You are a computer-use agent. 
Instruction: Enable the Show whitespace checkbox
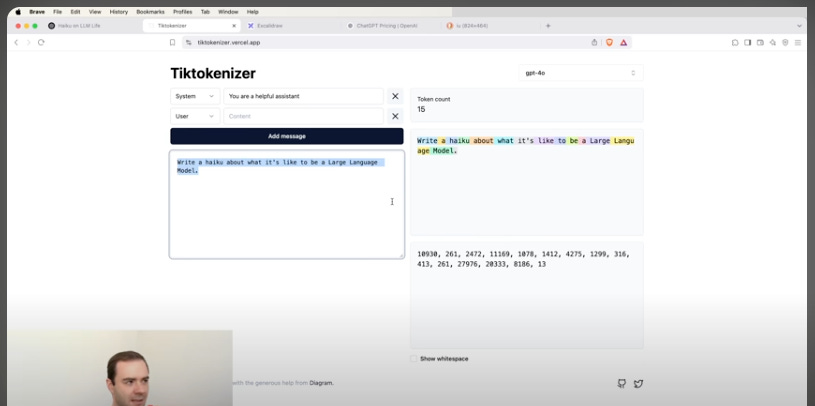(x=414, y=359)
